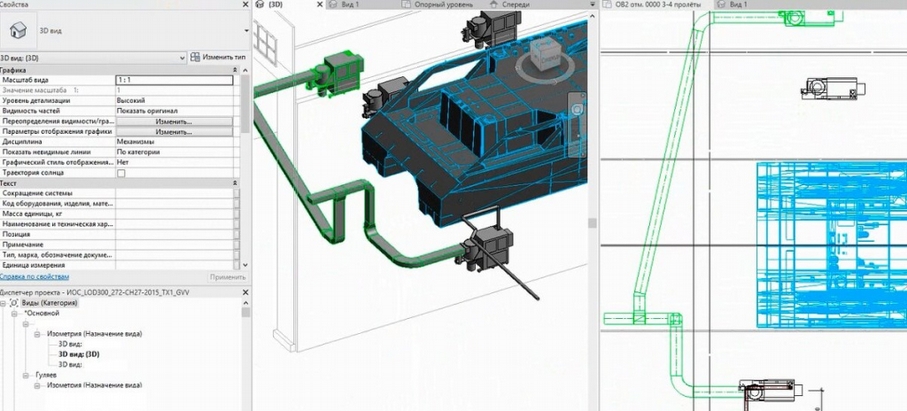Switch to Вид 1 tab next to {3D}

[349, 4]
